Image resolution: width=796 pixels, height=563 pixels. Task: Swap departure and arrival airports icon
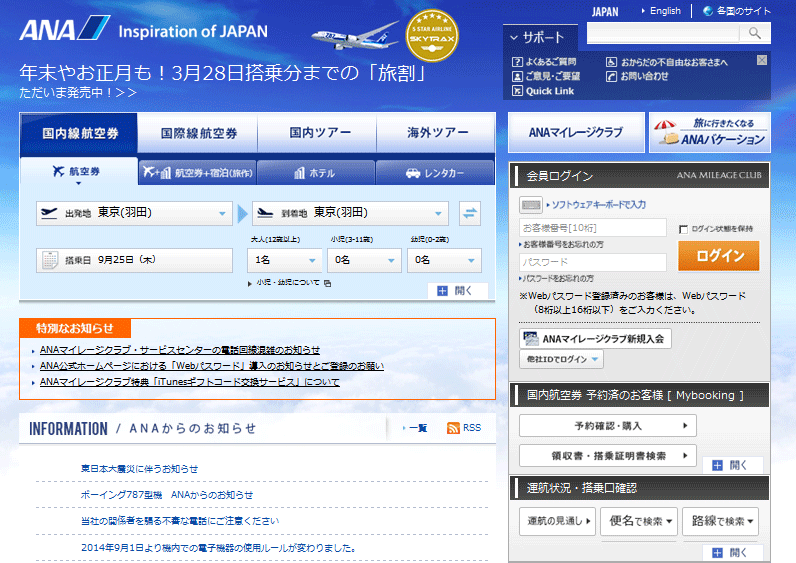[x=470, y=213]
